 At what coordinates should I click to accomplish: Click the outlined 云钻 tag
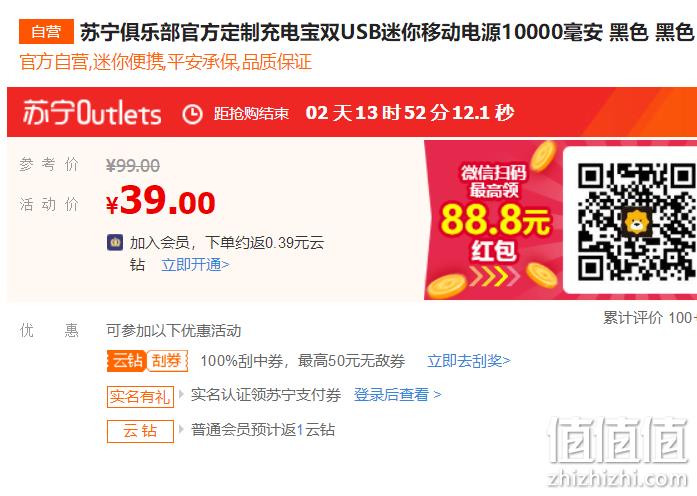click(140, 431)
